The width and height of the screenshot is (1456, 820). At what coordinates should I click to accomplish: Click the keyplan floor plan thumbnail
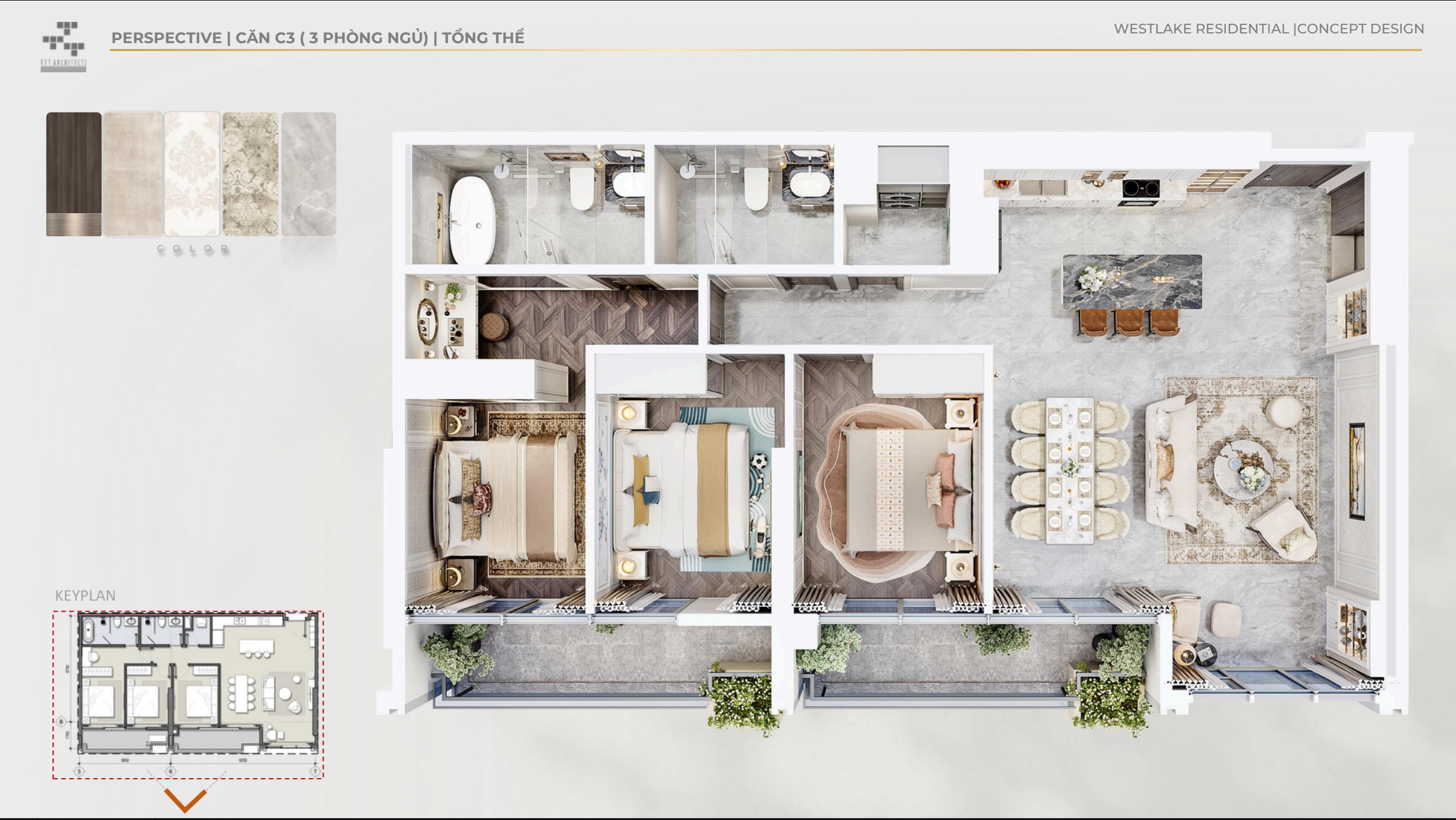coord(188,695)
